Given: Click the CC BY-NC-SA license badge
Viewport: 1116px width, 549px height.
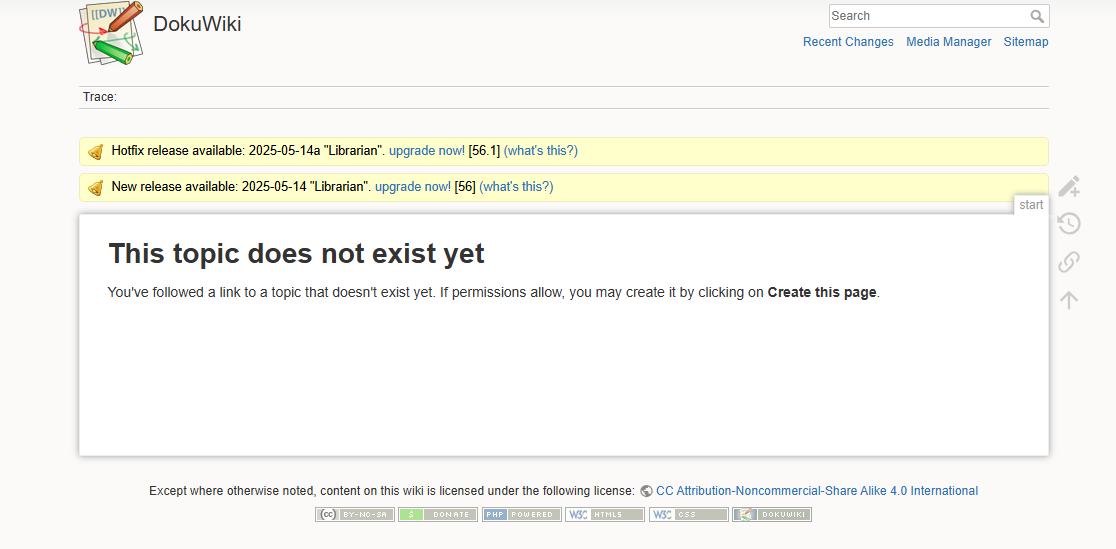Looking at the screenshot, I should (x=355, y=514).
